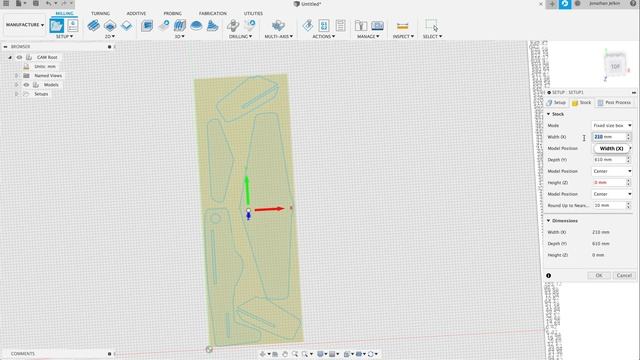Screen dimensions: 640x360
Task: Expand the Setups tree node
Action: (x=16, y=94)
